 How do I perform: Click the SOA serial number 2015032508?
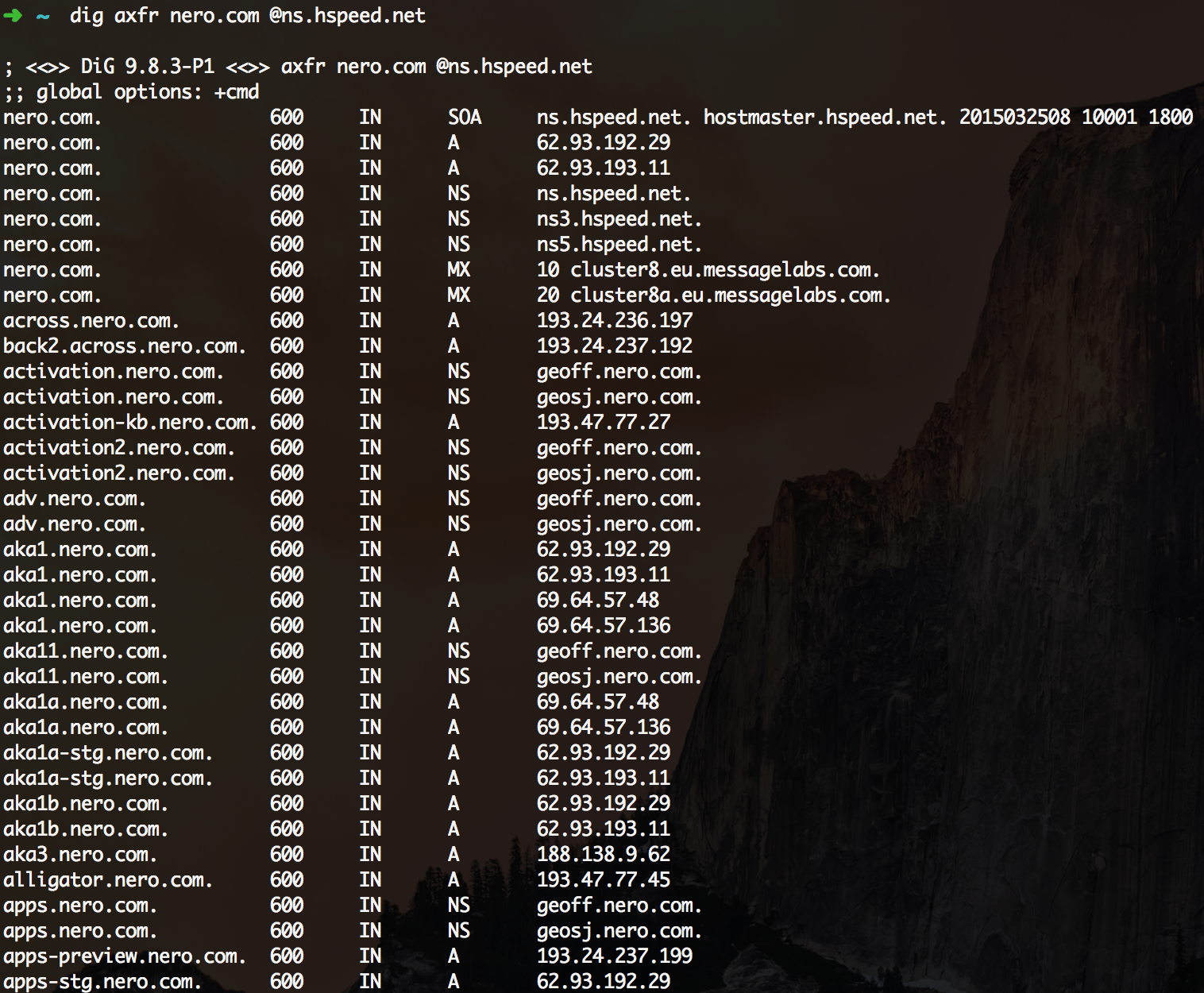(x=1015, y=118)
